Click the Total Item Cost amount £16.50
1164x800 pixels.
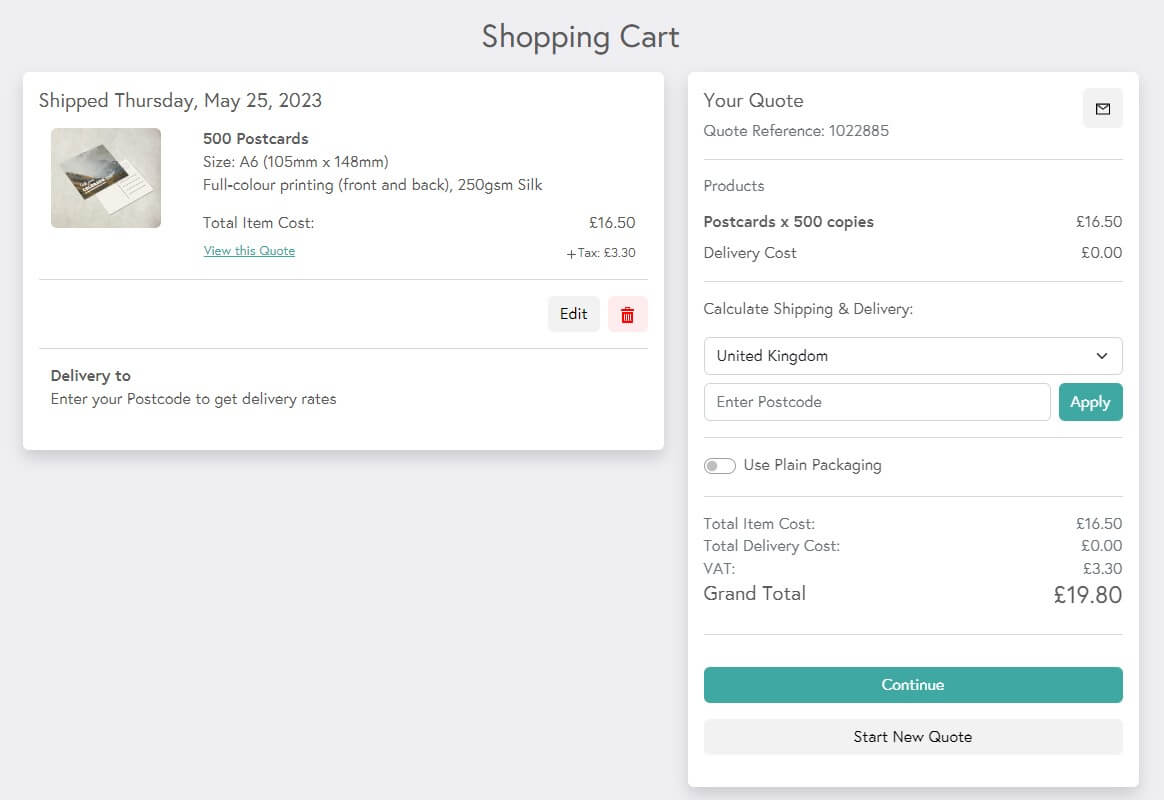coord(612,222)
